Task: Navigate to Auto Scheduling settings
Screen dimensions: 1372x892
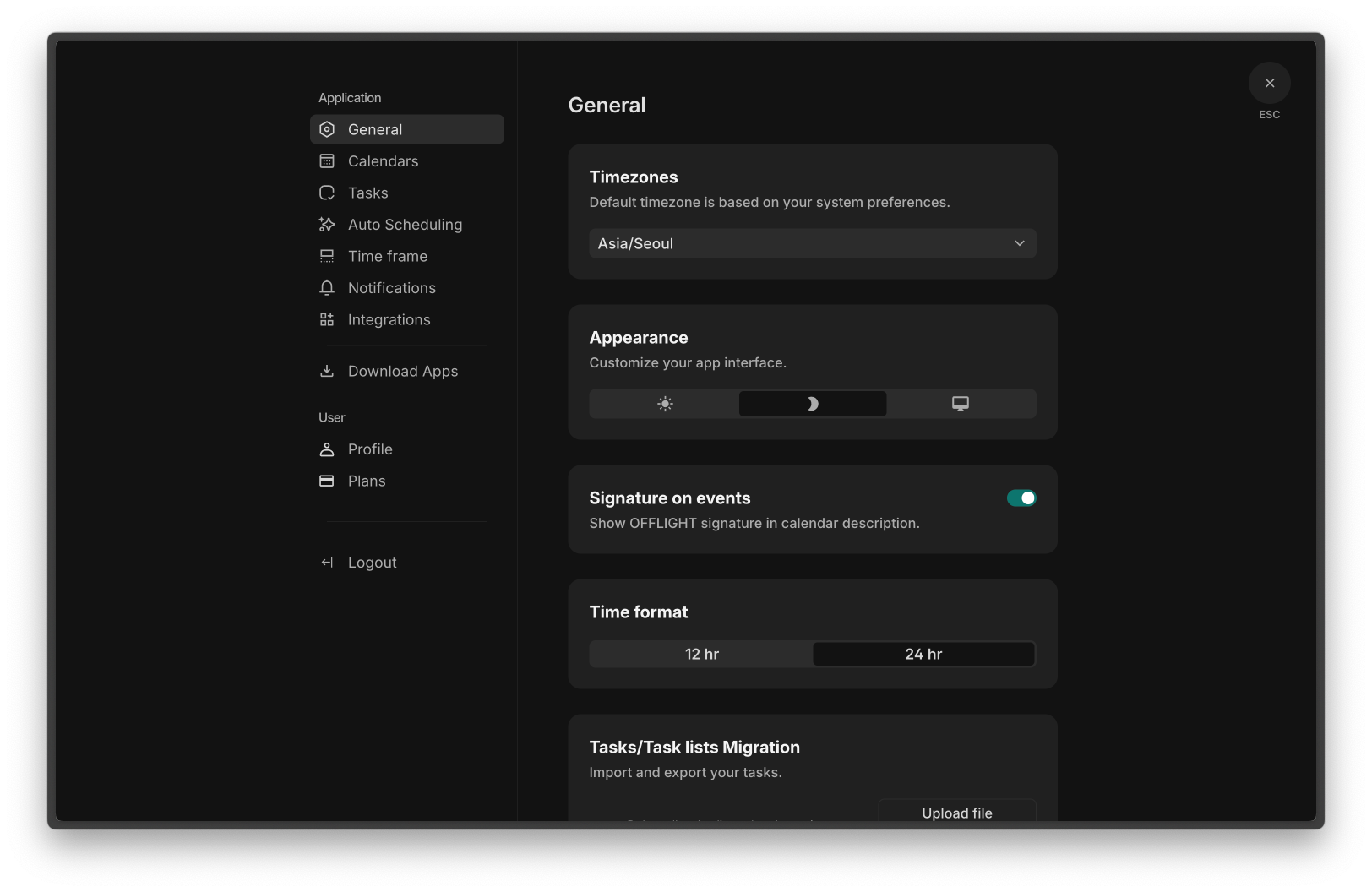Action: click(x=407, y=225)
